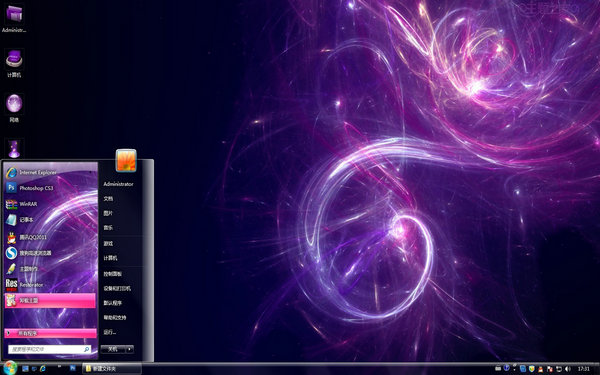Open the Administrator folder icon on the desktop
600x375 pixels.
coord(14,18)
